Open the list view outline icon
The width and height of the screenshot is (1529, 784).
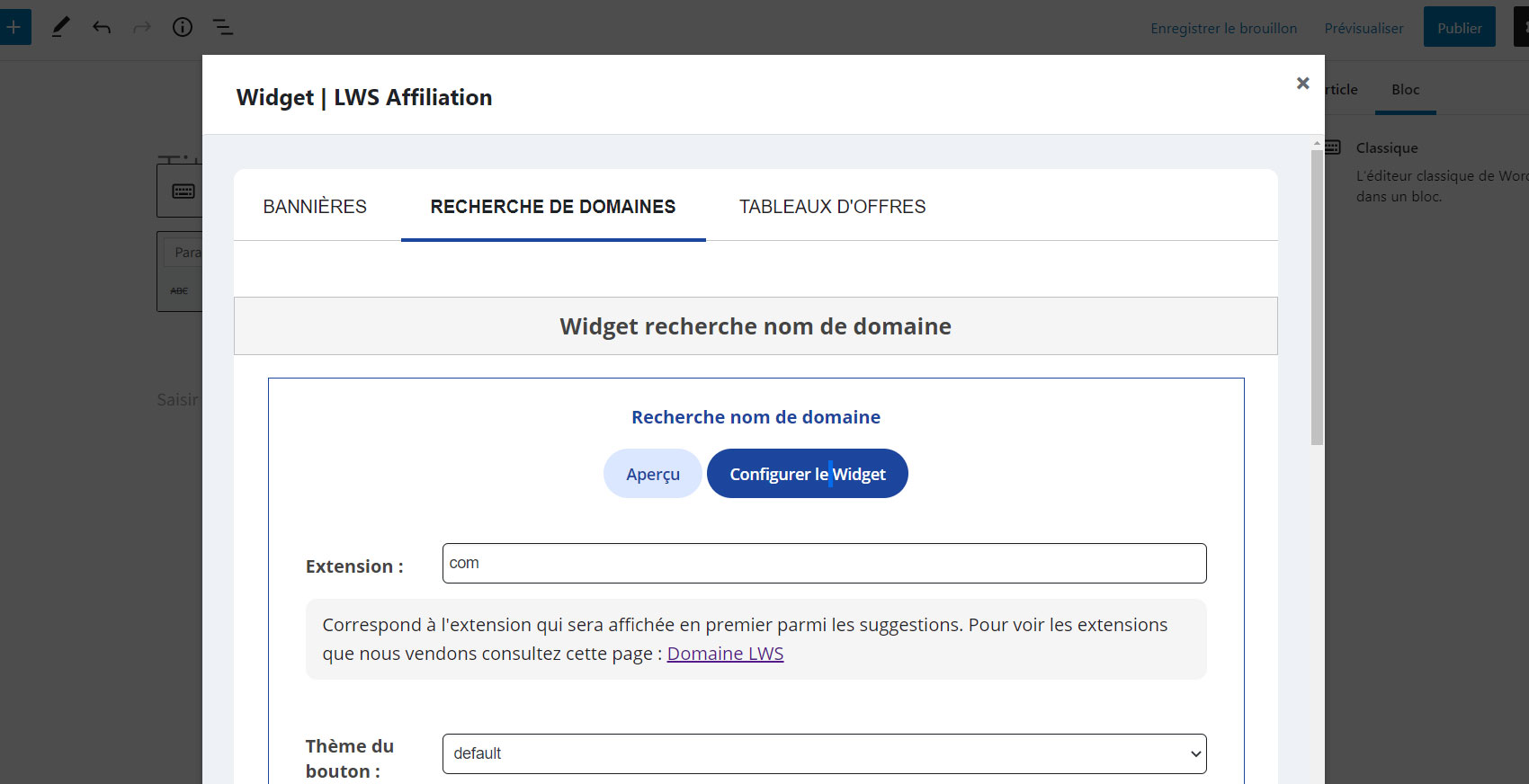(223, 27)
